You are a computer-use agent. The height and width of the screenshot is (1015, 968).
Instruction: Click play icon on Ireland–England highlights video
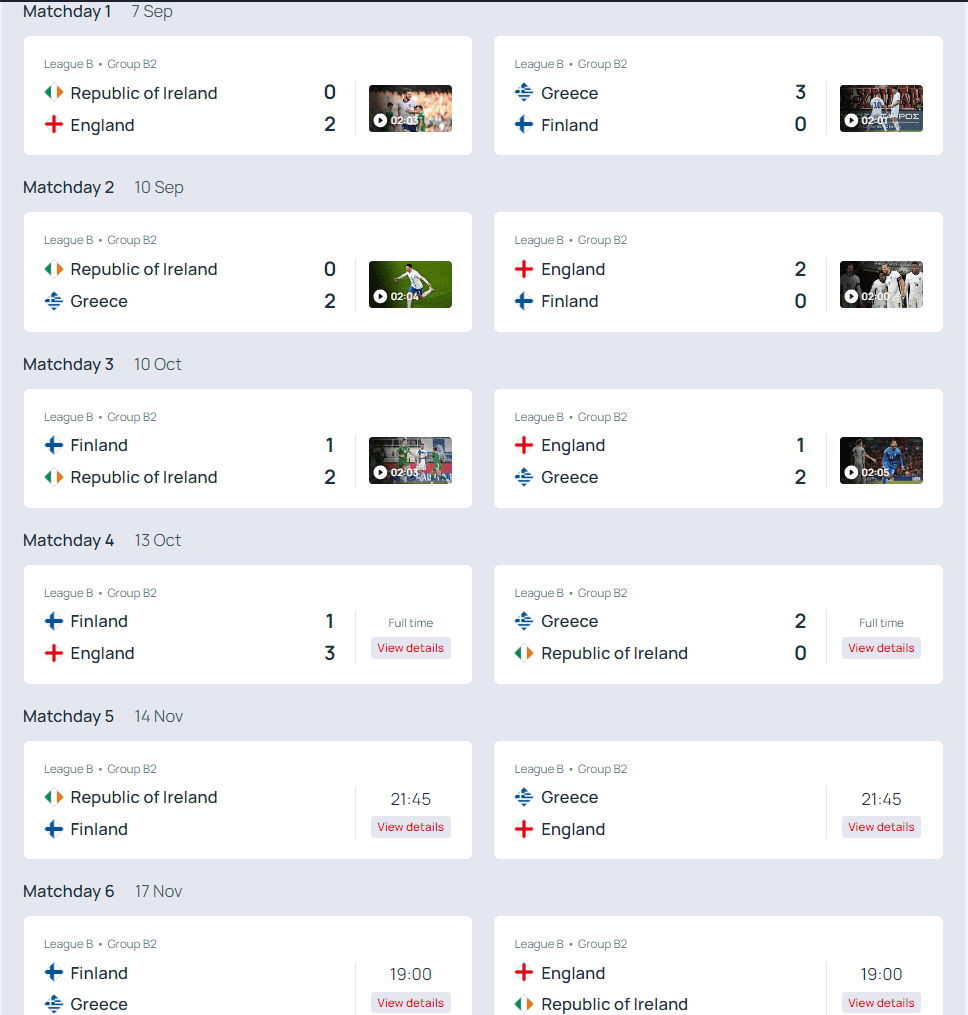click(380, 120)
